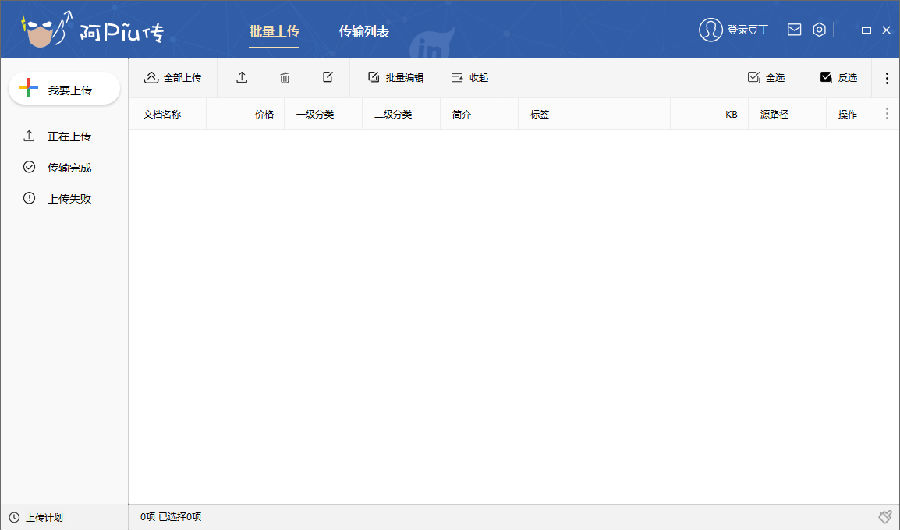The height and width of the screenshot is (530, 900).
Task: Open the column header three-dot options
Action: (x=887, y=114)
